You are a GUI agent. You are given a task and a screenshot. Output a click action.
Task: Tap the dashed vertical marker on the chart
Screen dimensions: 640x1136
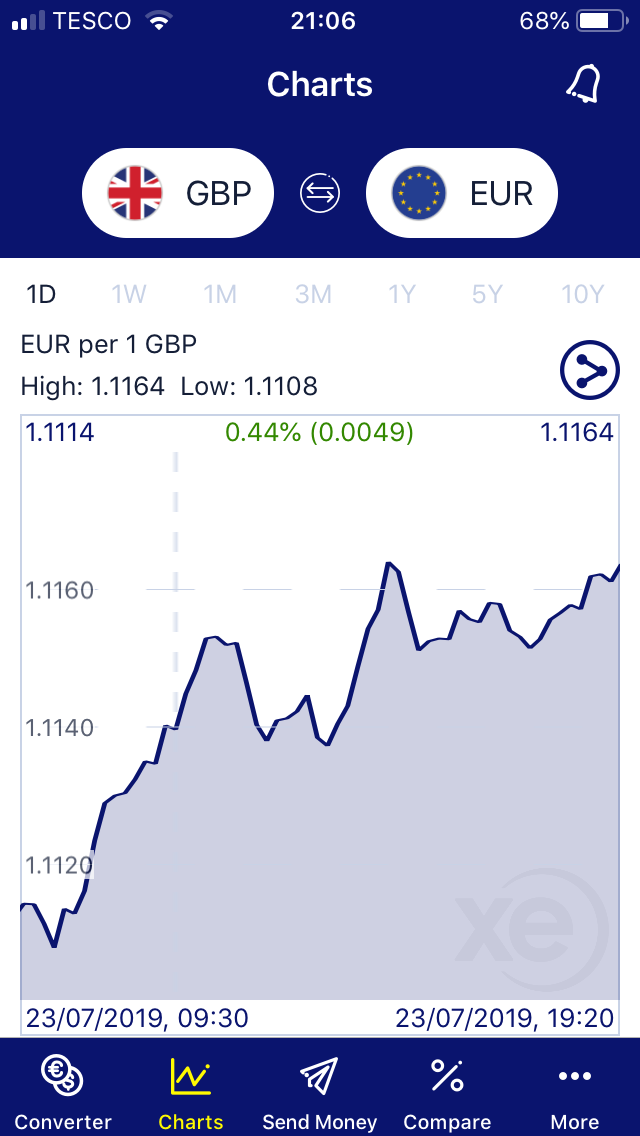click(x=176, y=560)
